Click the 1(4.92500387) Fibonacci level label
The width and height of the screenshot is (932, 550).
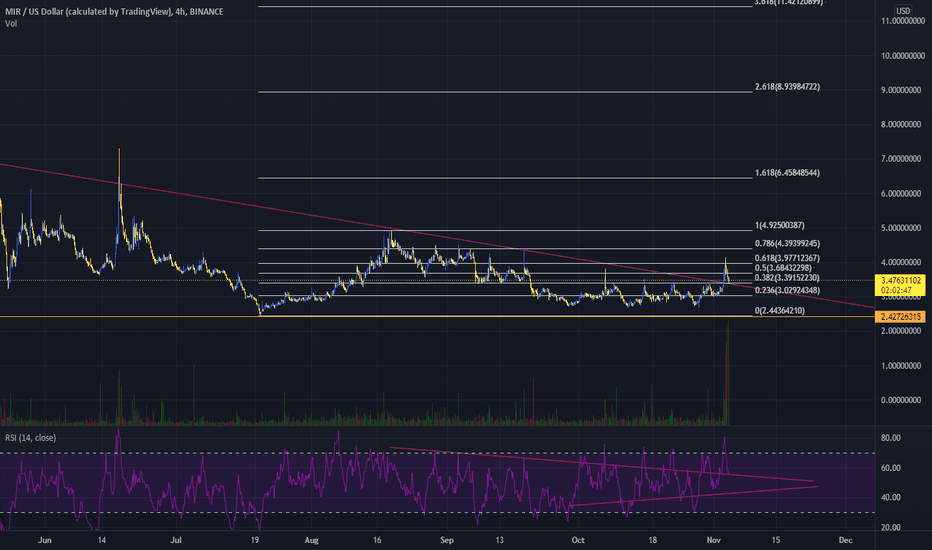[x=779, y=225]
